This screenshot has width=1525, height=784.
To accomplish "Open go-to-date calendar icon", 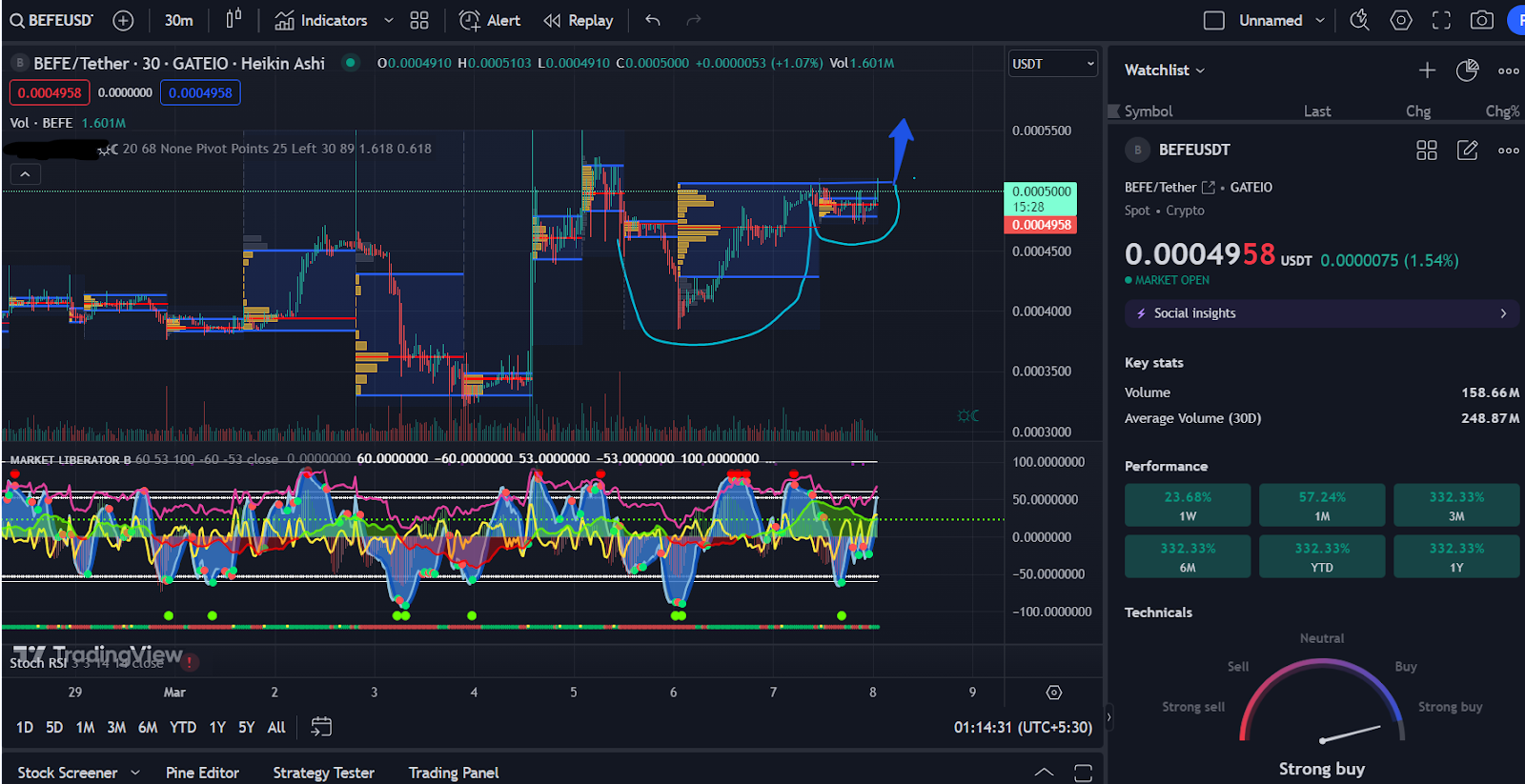I will tap(321, 727).
